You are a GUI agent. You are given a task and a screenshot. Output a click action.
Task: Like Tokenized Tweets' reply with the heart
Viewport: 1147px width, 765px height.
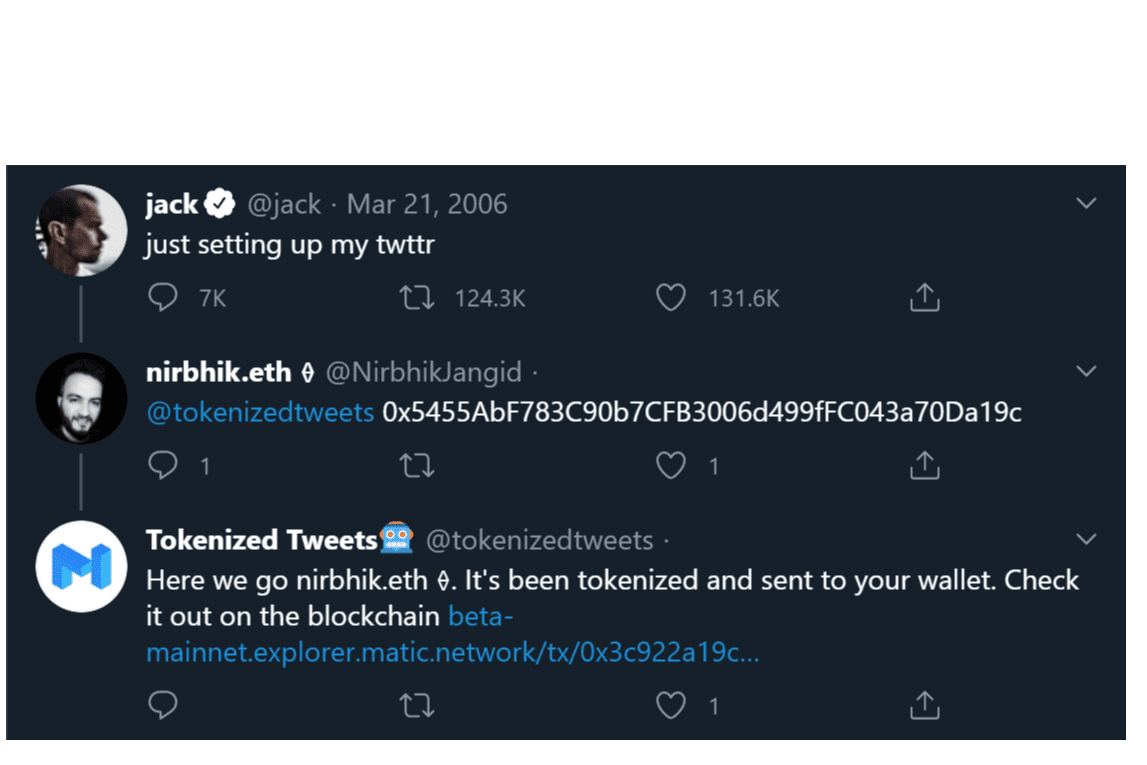pos(671,706)
